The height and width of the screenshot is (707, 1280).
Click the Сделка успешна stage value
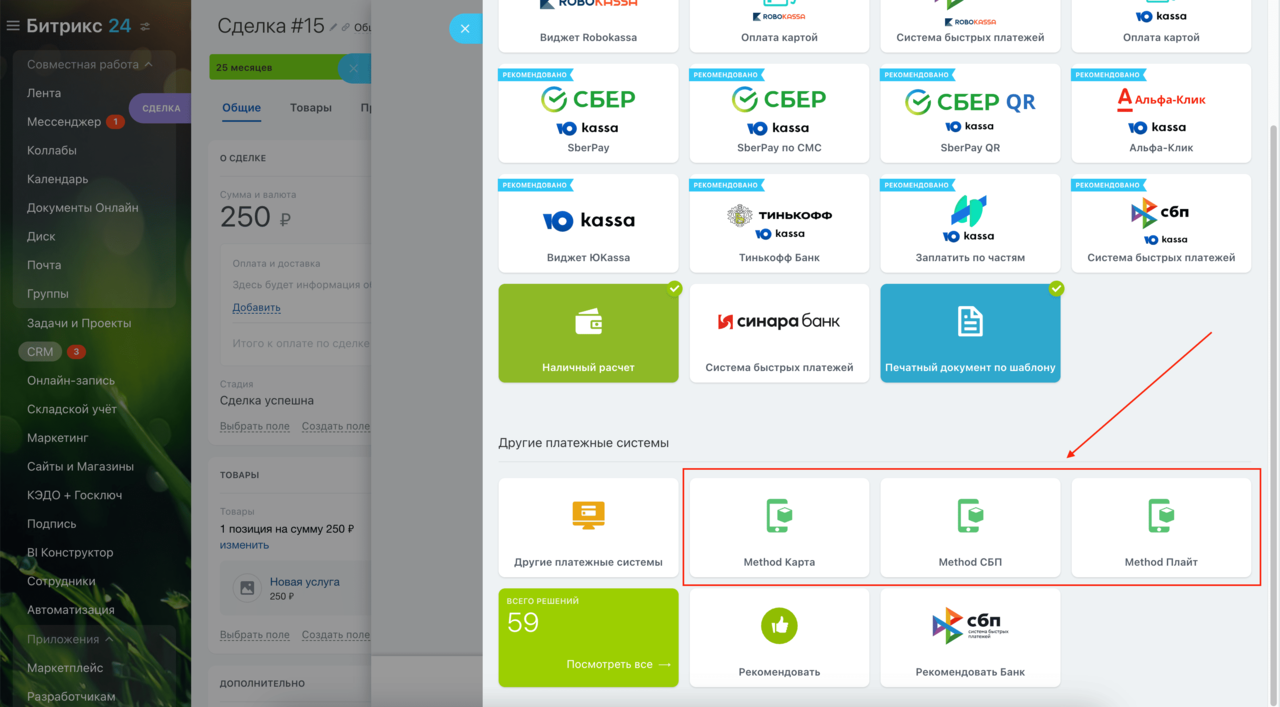(267, 401)
